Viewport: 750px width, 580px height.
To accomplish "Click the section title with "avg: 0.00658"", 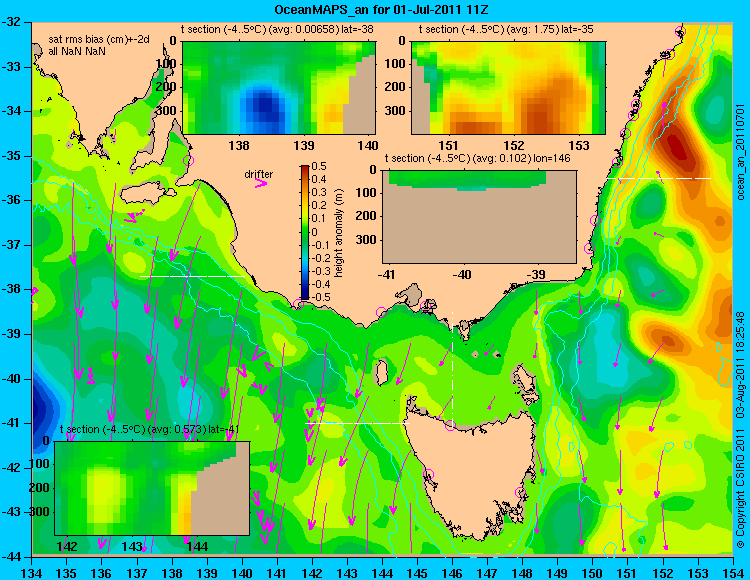I will click(x=277, y=29).
